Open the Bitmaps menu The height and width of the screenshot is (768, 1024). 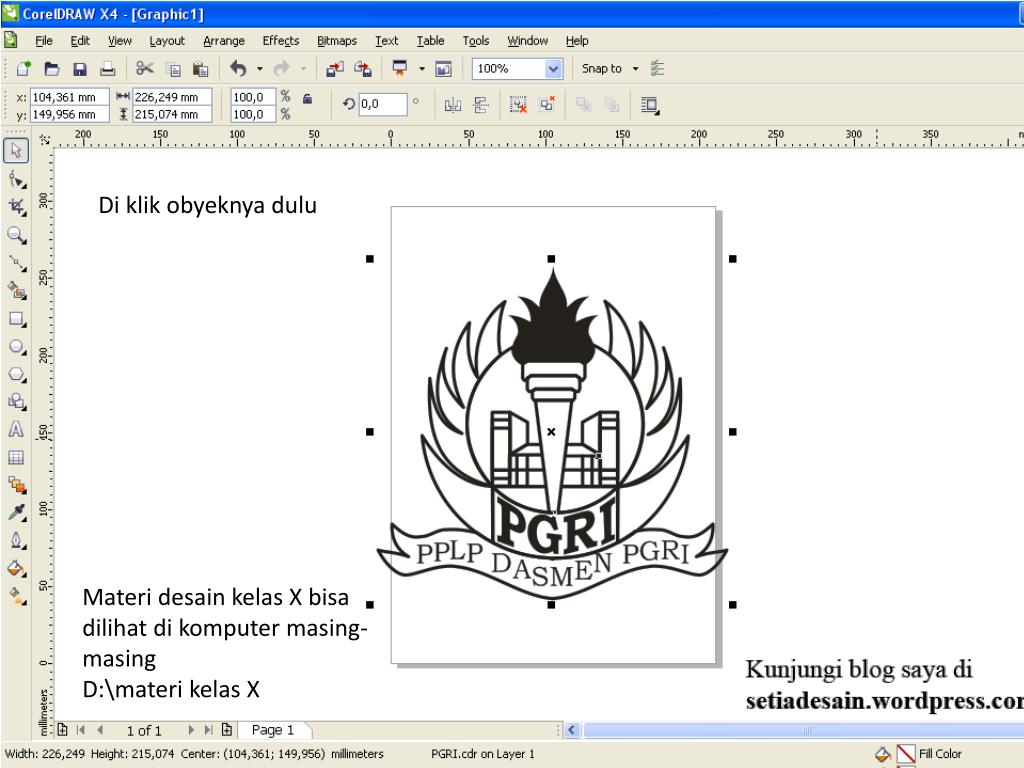point(337,40)
